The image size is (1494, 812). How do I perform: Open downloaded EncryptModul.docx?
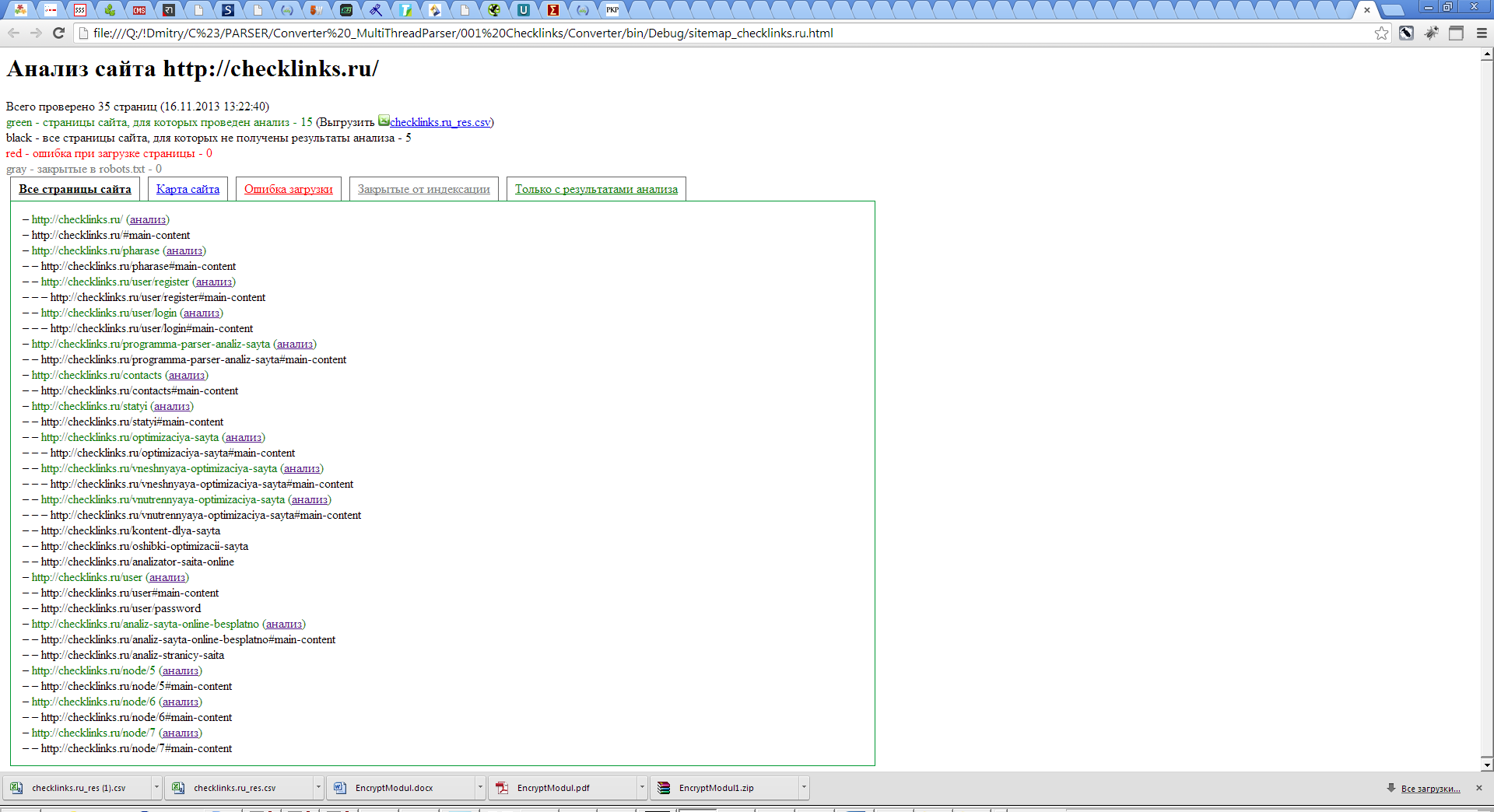[402, 788]
